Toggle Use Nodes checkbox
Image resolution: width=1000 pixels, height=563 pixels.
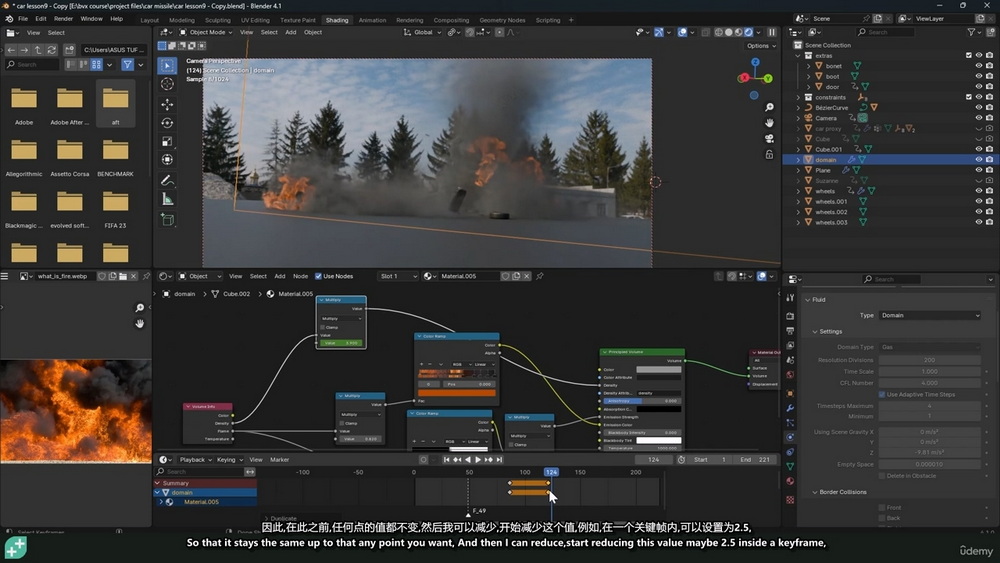[x=318, y=276]
